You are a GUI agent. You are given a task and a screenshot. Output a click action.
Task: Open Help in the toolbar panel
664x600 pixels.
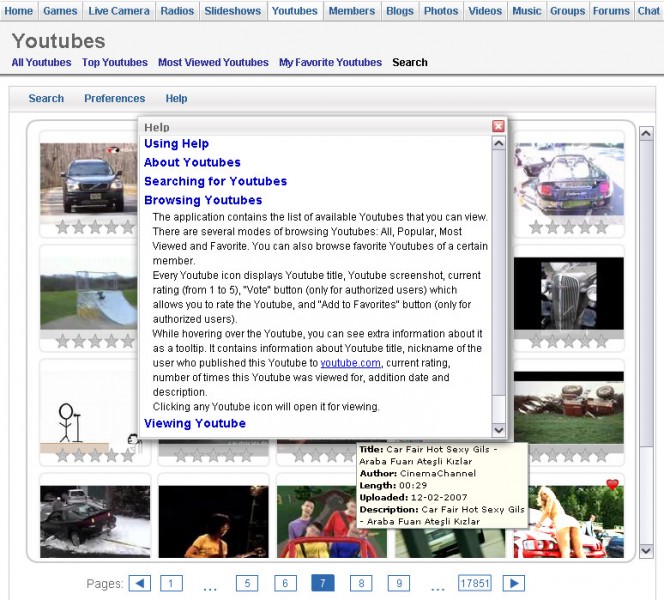(x=176, y=98)
